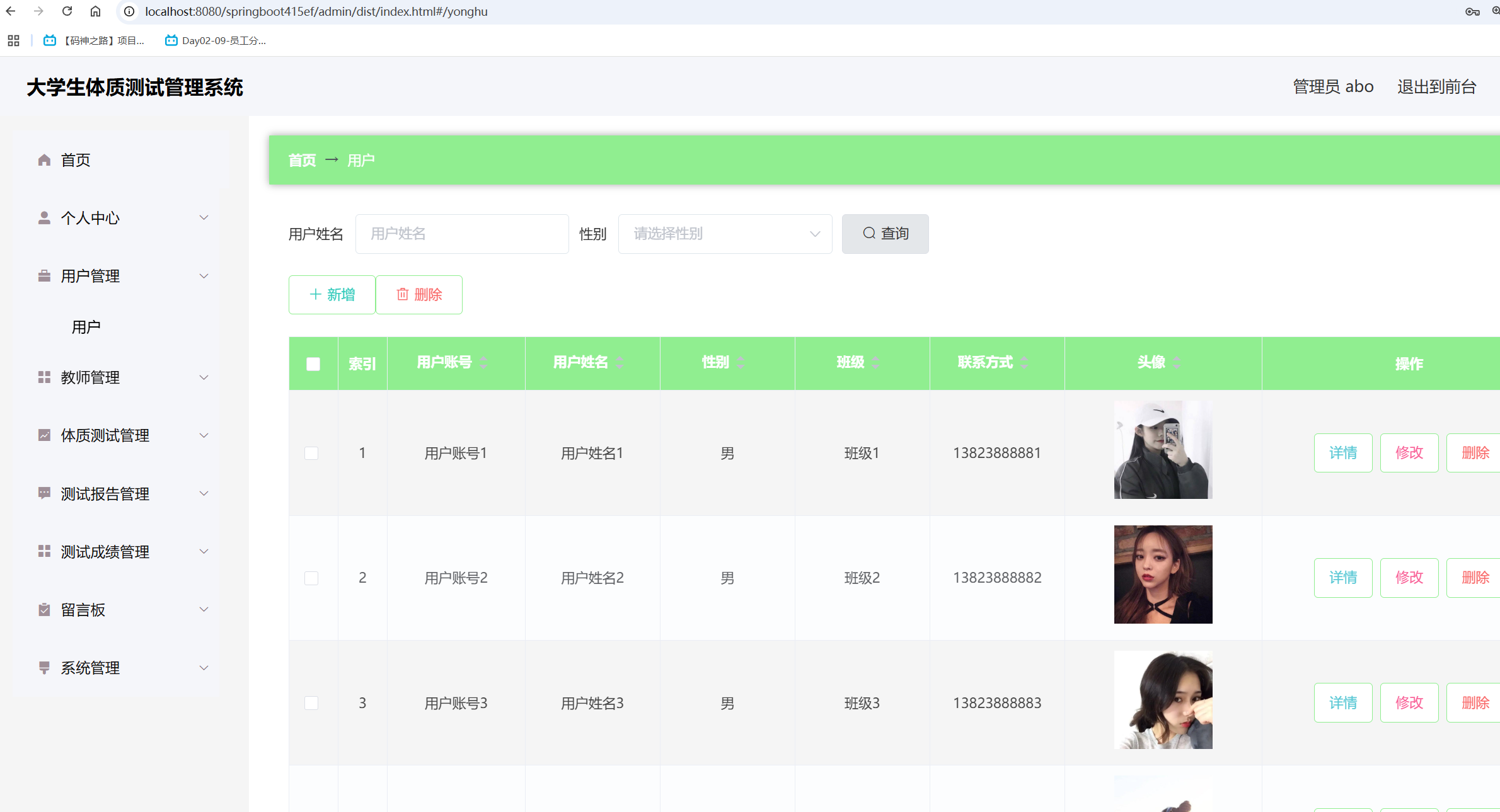Click the grid icon beside 测试成绩管理
This screenshot has height=812, width=1500.
click(44, 551)
